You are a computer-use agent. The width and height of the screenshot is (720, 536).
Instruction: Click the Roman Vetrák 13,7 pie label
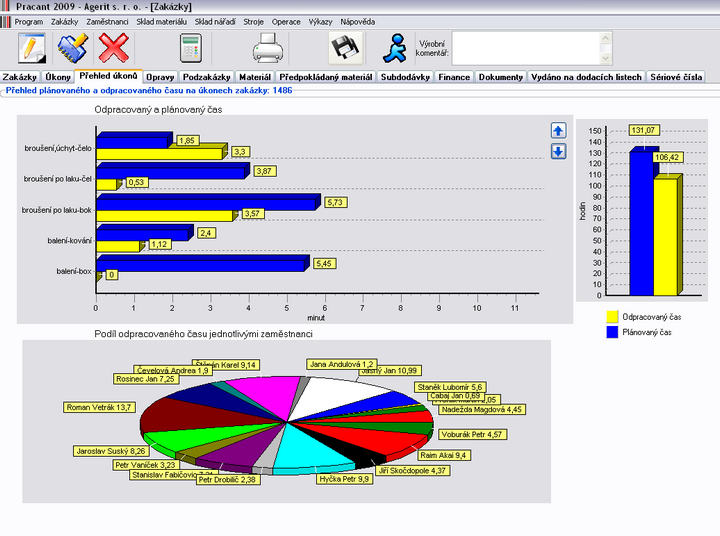tap(99, 407)
